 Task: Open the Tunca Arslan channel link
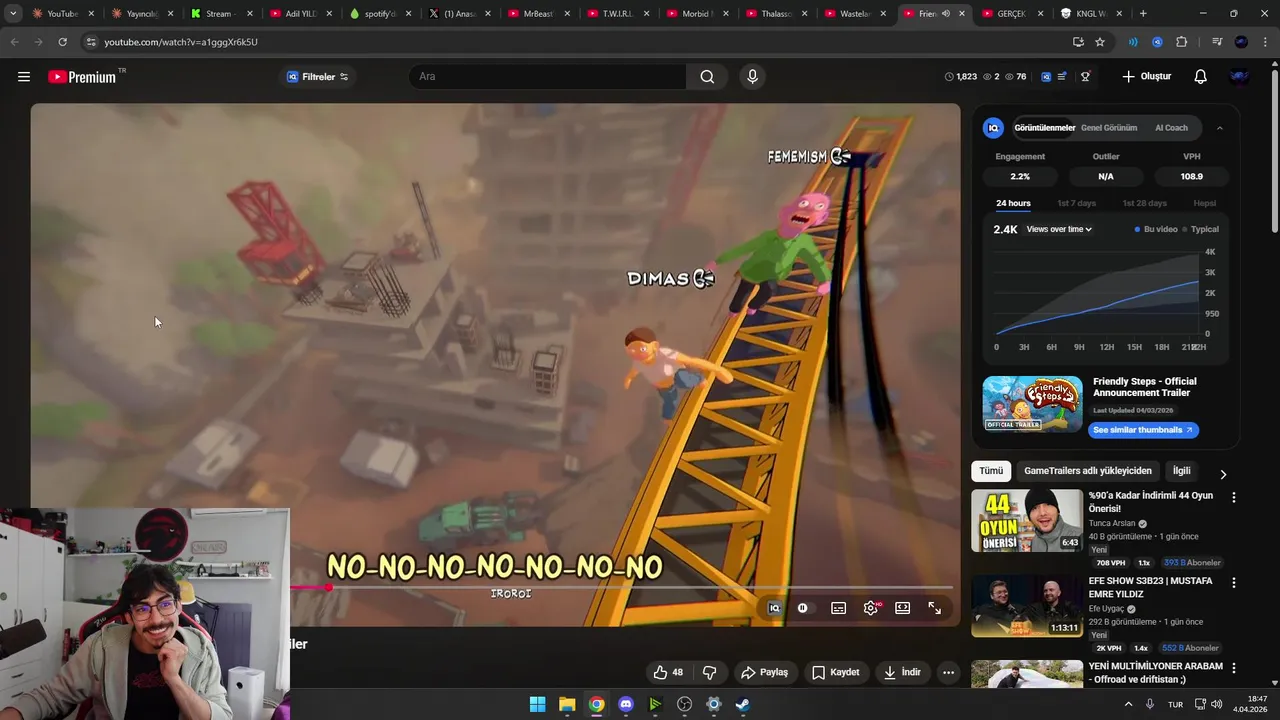tap(1112, 523)
